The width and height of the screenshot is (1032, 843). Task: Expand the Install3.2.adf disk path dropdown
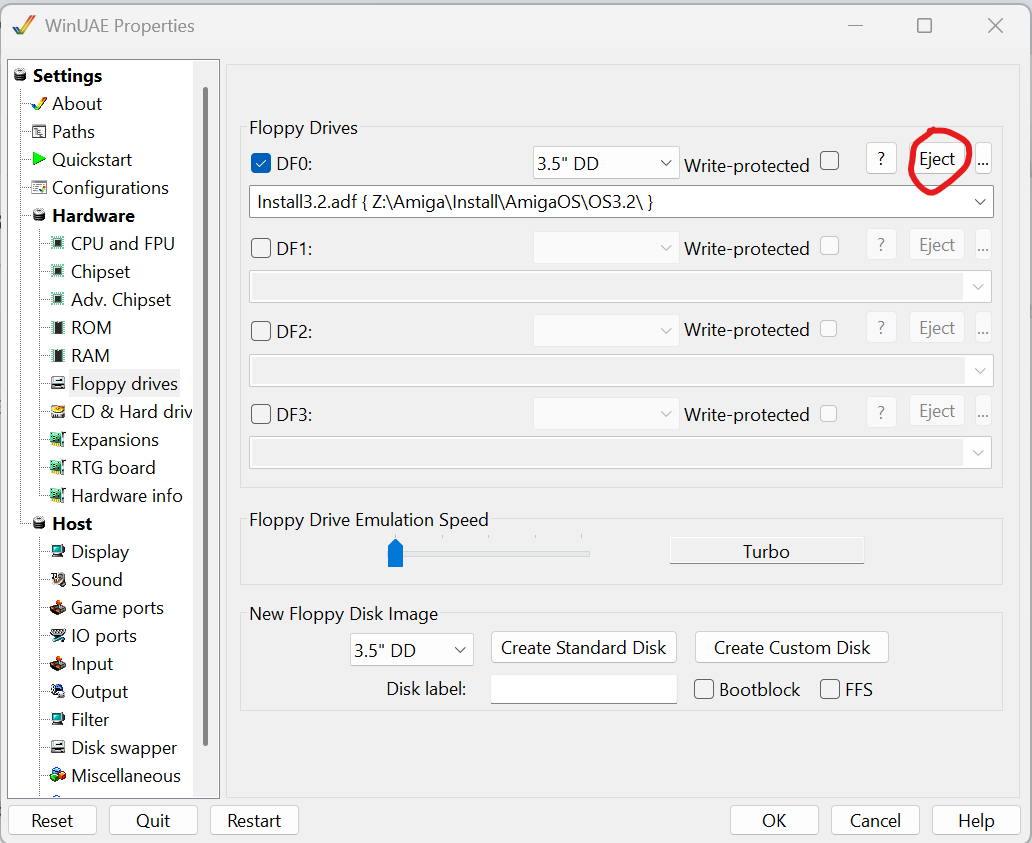point(979,202)
